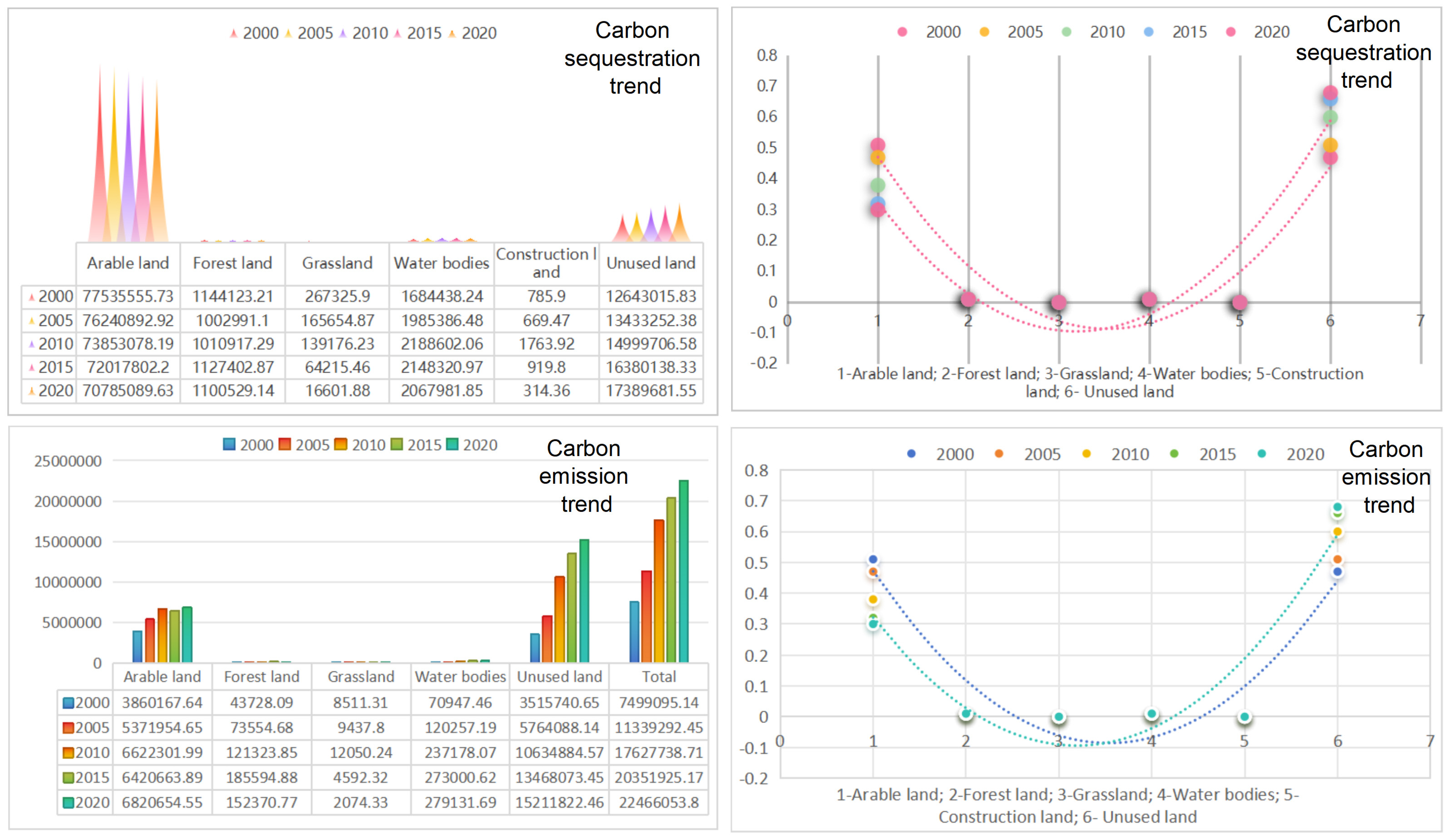Click the Grassland 2015 emission value 4592.32
Viewport: 1449px width, 840px height.
tap(360, 777)
